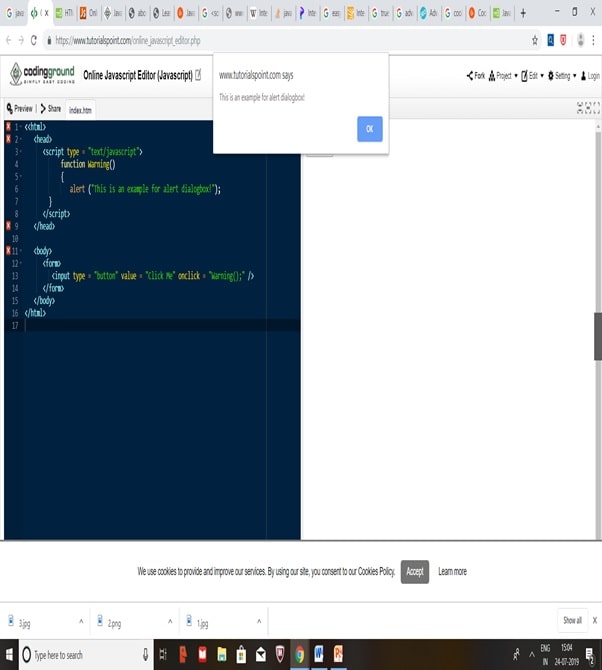This screenshot has width=602, height=670.
Task: Expand options for 2.png download
Action: tap(170, 621)
